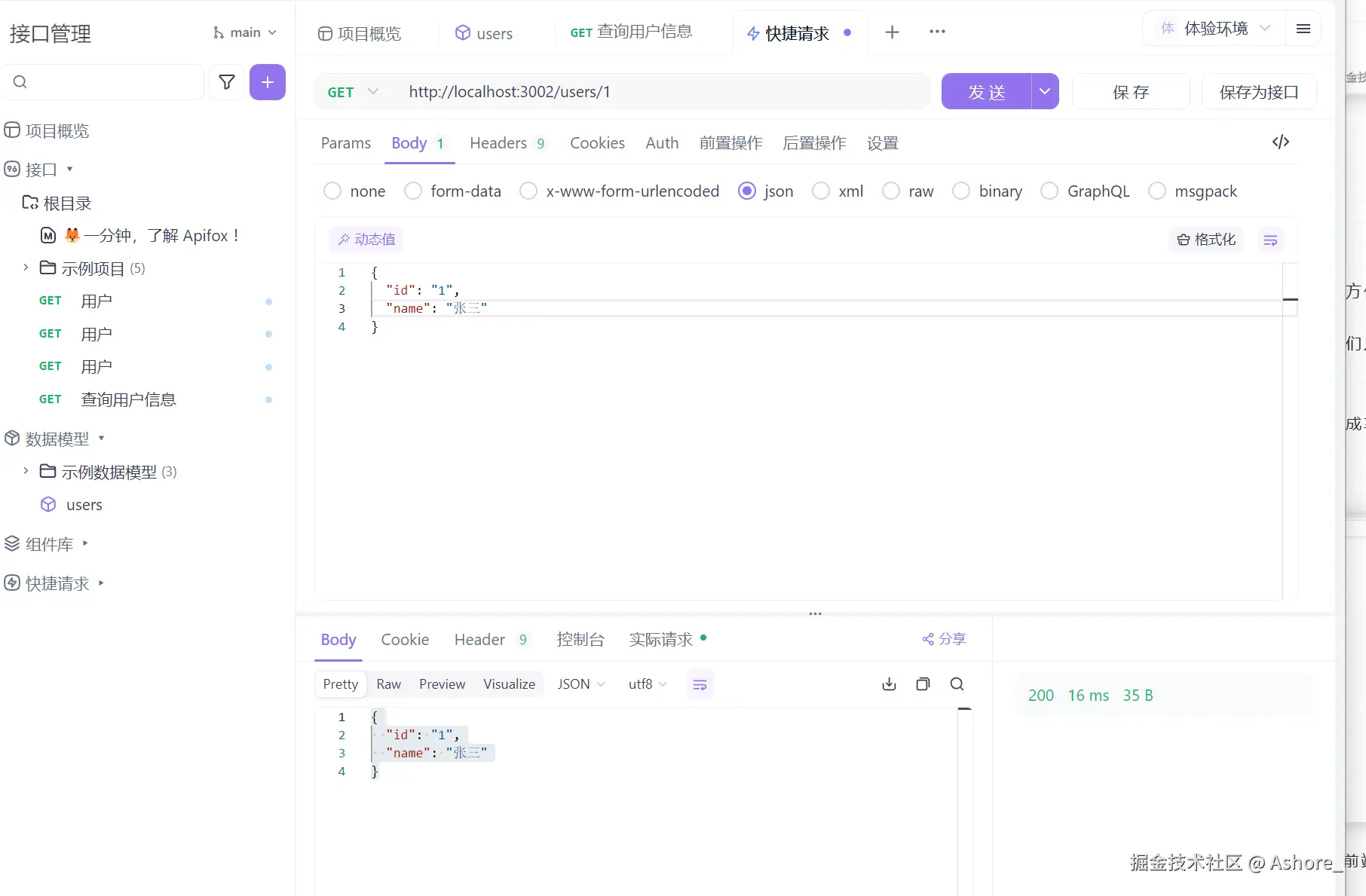This screenshot has width=1366, height=896.
Task: Open the main branch dropdown
Action: (x=246, y=32)
